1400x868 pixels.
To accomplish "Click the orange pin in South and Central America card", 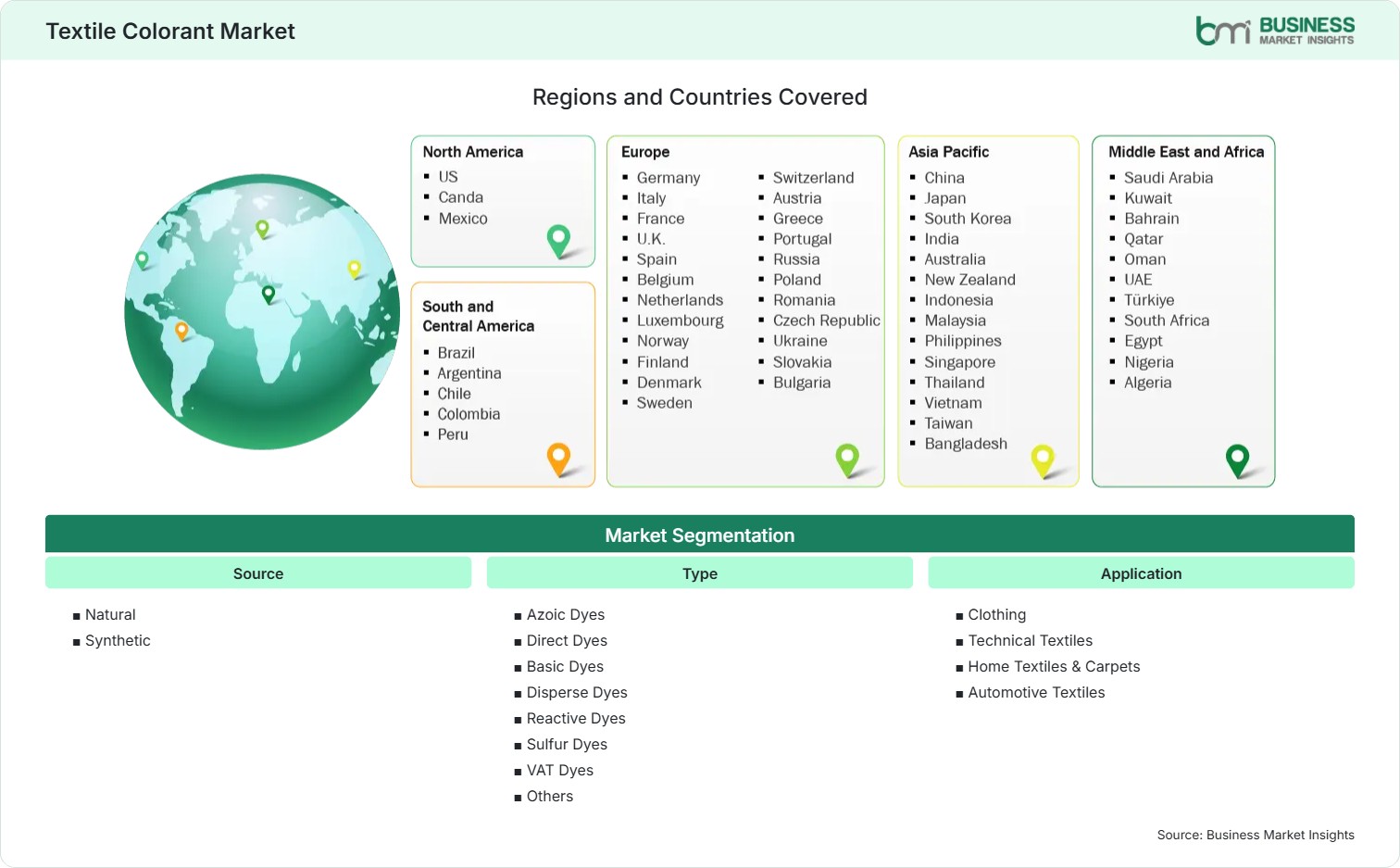I will point(558,459).
